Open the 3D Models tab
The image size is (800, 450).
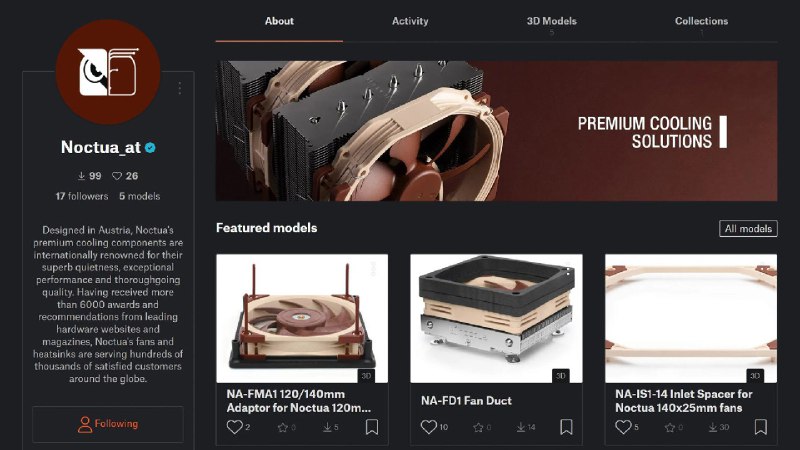(552, 21)
